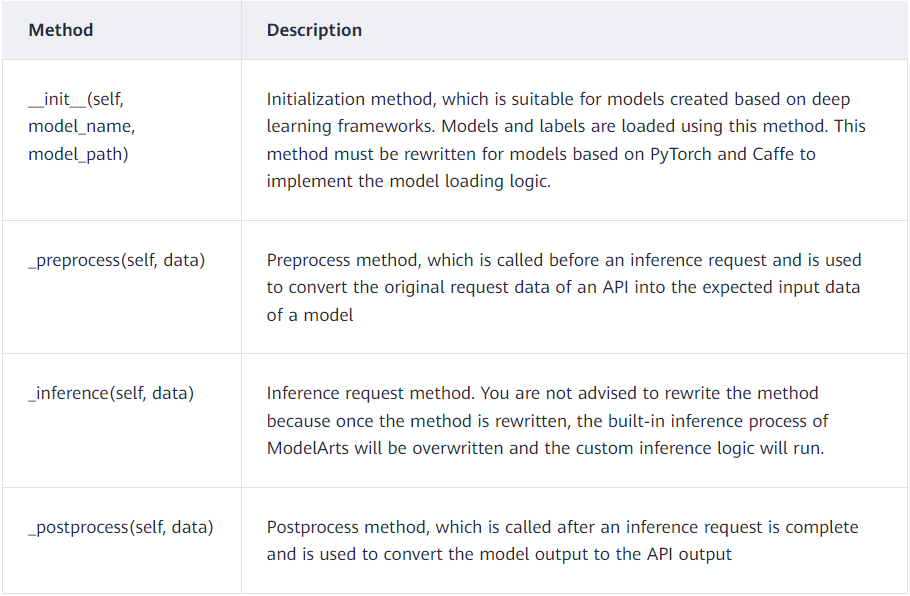Click the Postprocess method description text
910x596 pixels.
coord(562,540)
